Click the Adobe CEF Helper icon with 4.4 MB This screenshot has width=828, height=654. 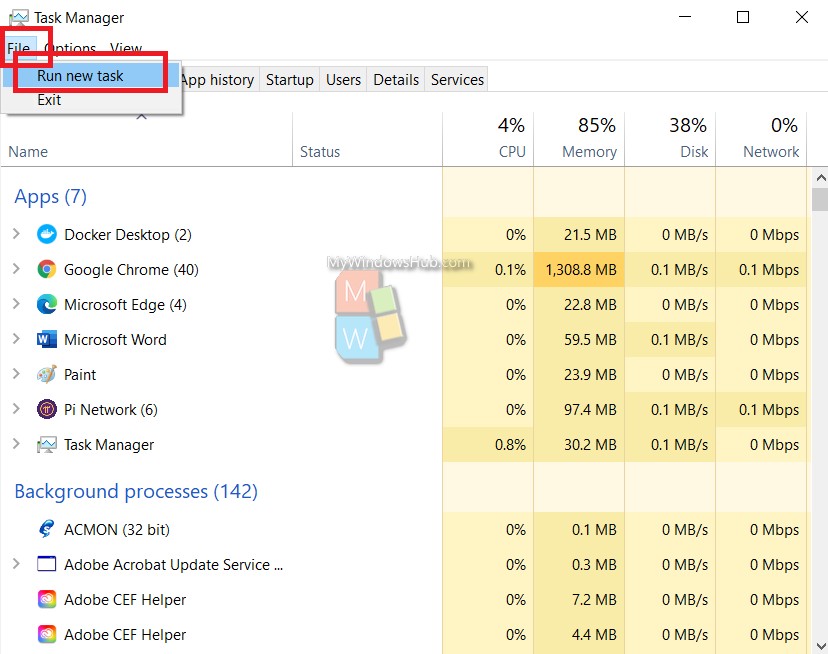pyautogui.click(x=46, y=634)
